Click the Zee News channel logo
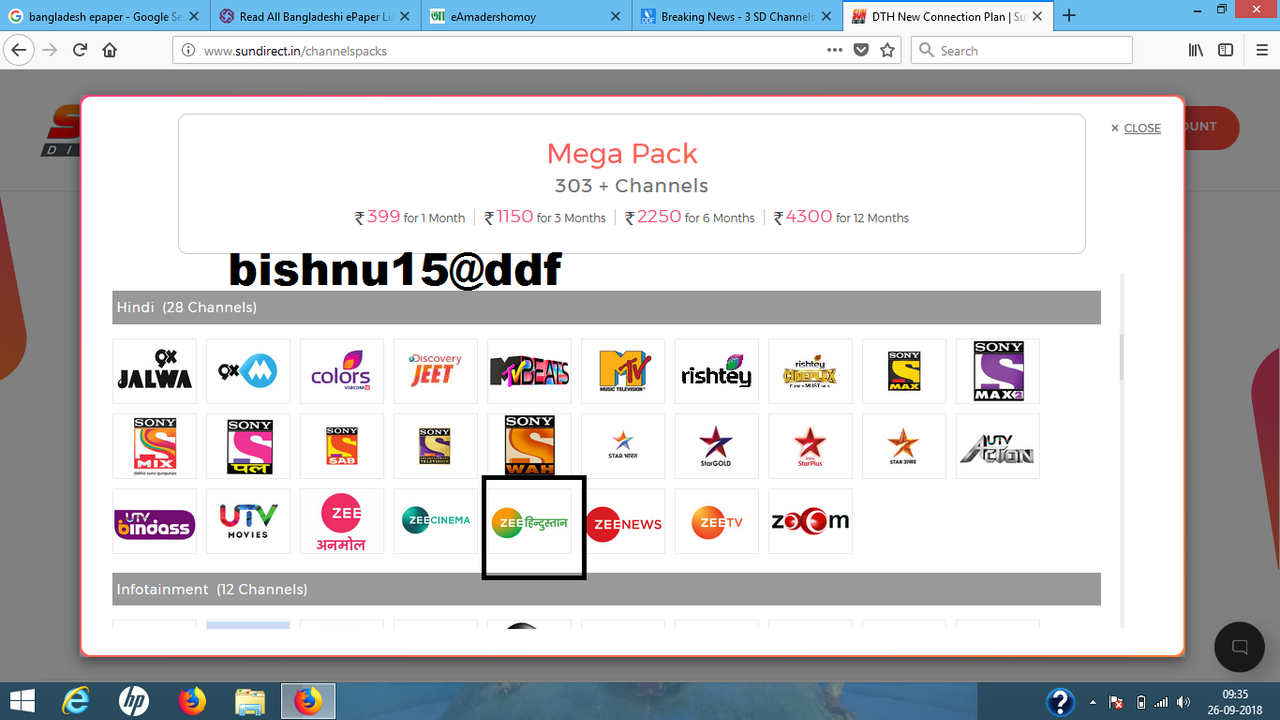Screen dimensions: 1280x720 pyautogui.click(x=623, y=521)
